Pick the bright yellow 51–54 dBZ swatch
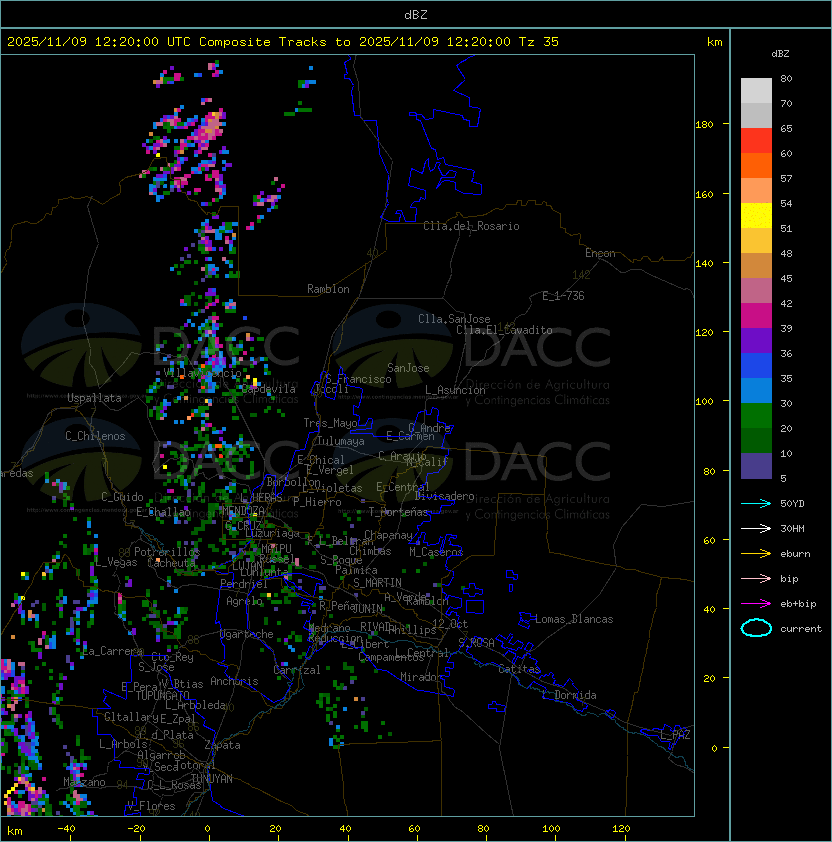The image size is (832, 842). coord(756,216)
